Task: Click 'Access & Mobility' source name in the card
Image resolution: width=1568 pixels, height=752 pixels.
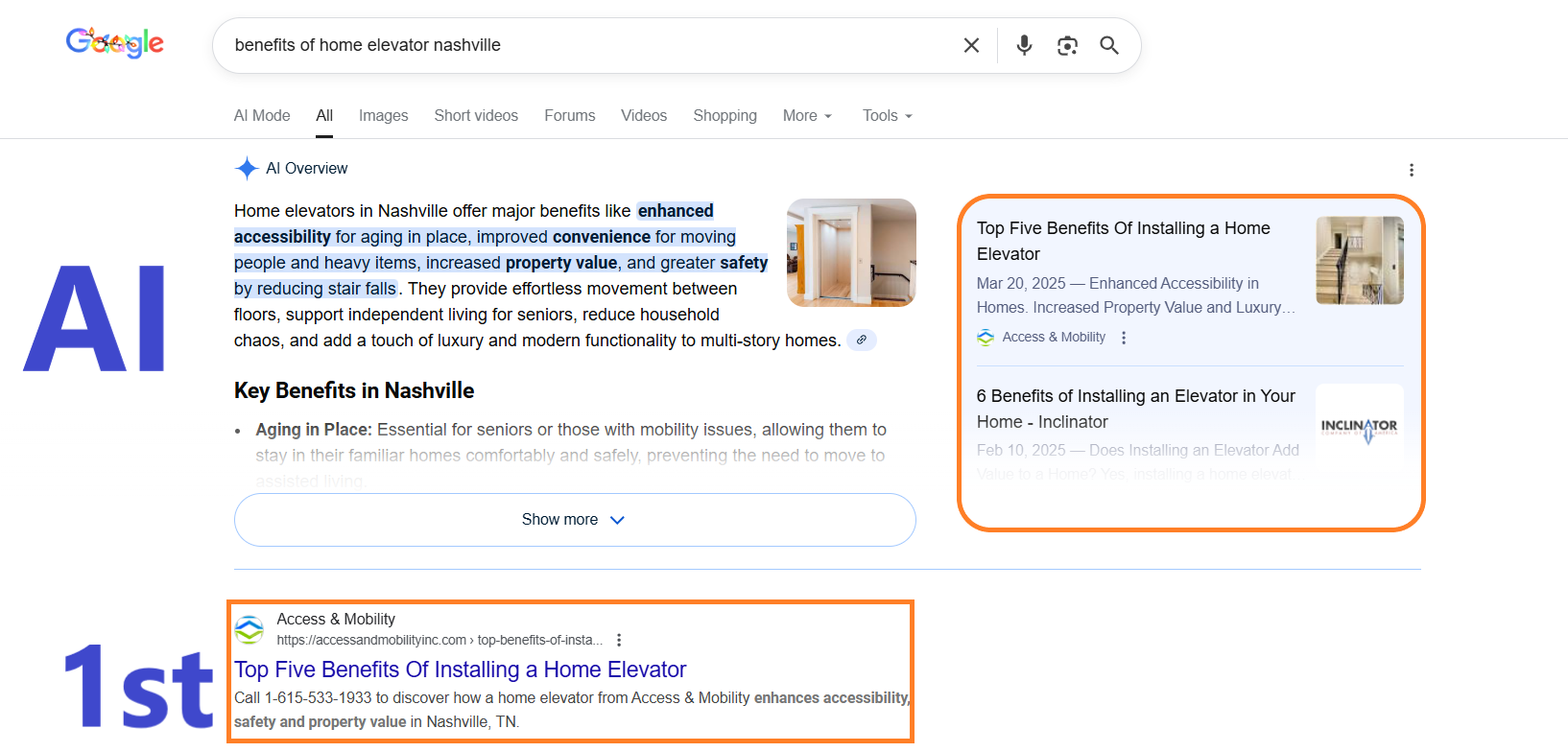Action: coord(1054,338)
